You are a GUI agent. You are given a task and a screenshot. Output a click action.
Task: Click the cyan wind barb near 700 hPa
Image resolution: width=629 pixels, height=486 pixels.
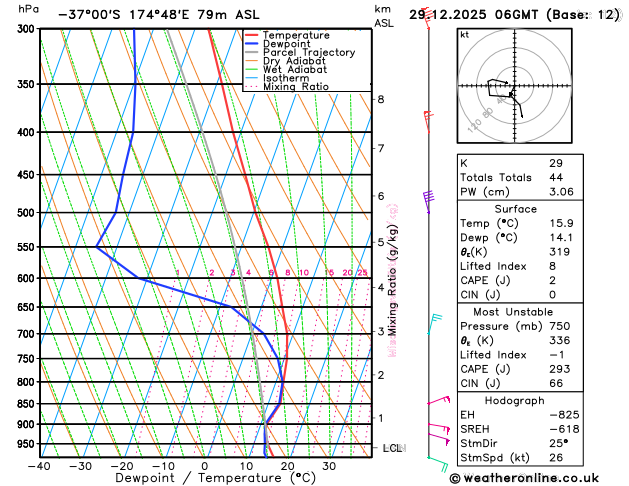434,324
